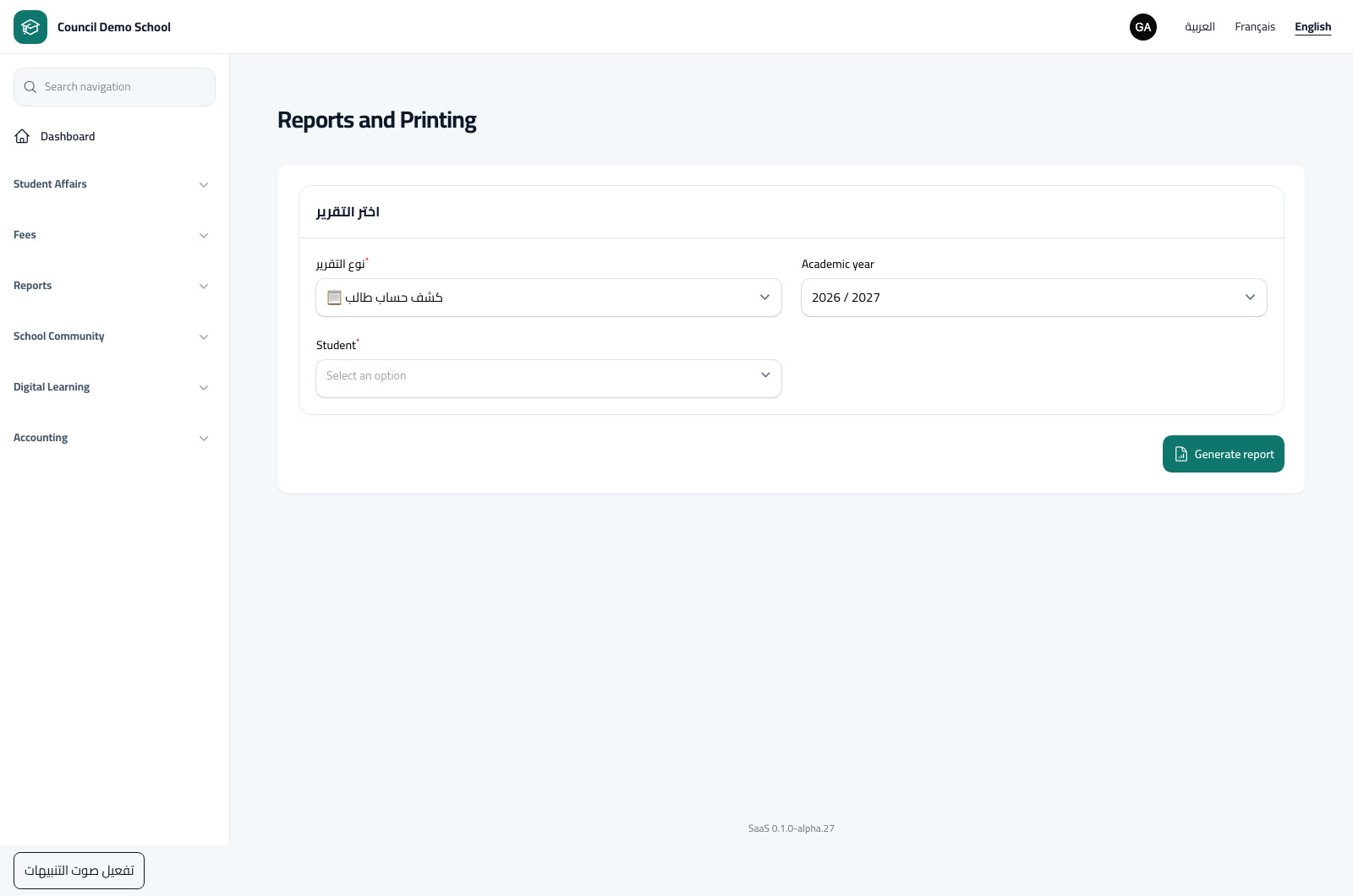This screenshot has height=896, width=1353.
Task: Click the تفعيل صوت التنبيهات button
Action: pos(79,871)
